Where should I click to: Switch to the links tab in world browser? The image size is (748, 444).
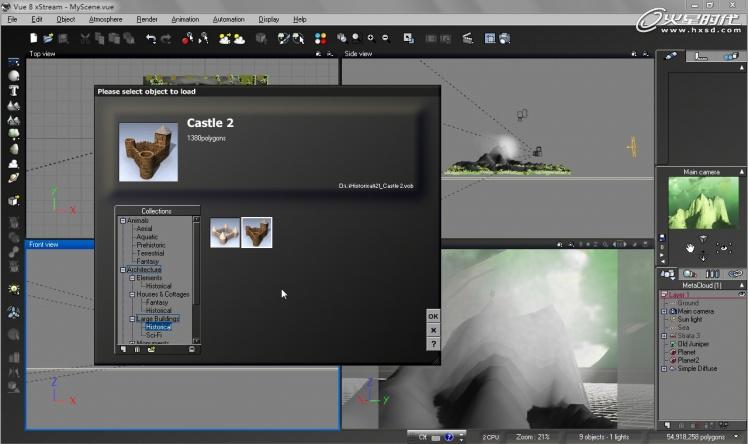tap(735, 274)
